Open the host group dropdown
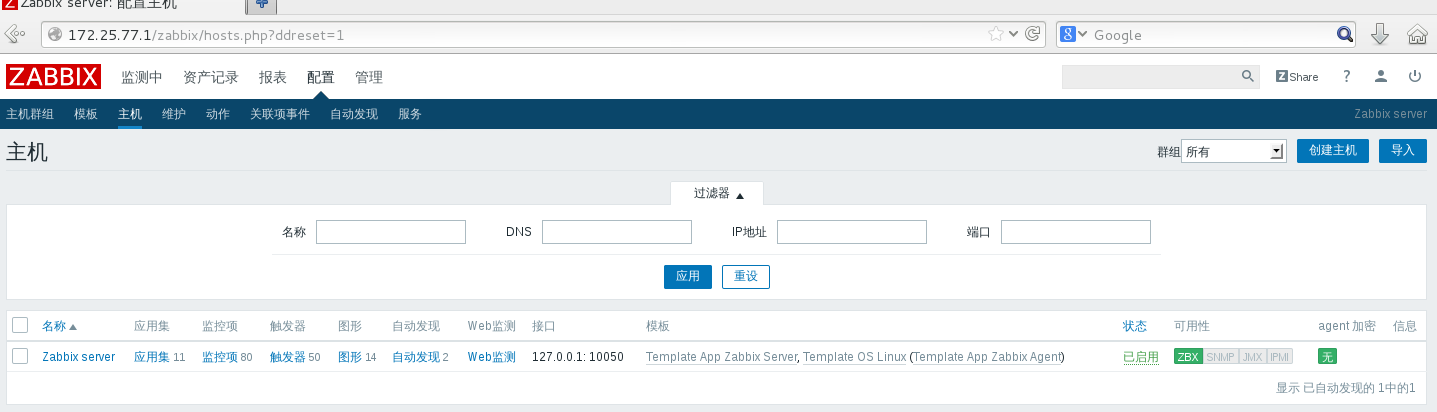This screenshot has width=1437, height=412. pos(1233,151)
